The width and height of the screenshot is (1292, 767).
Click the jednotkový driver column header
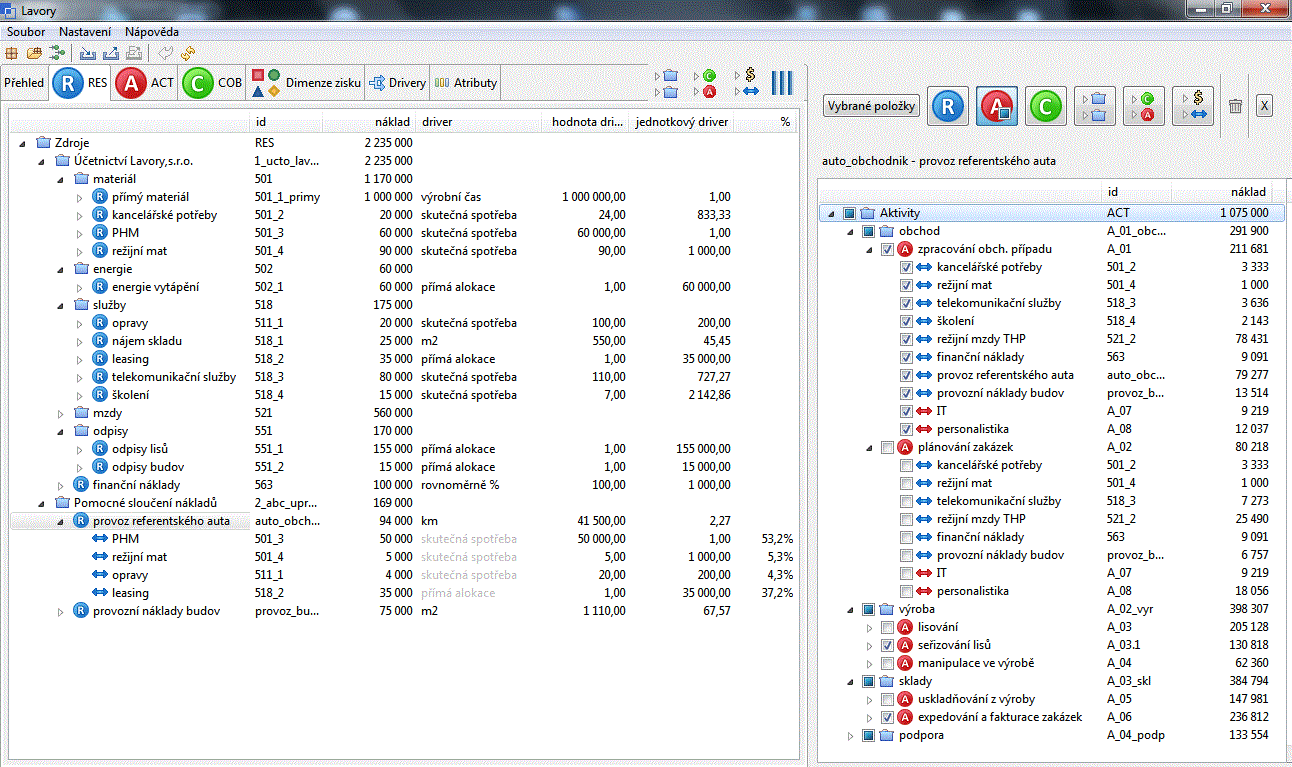(x=682, y=122)
